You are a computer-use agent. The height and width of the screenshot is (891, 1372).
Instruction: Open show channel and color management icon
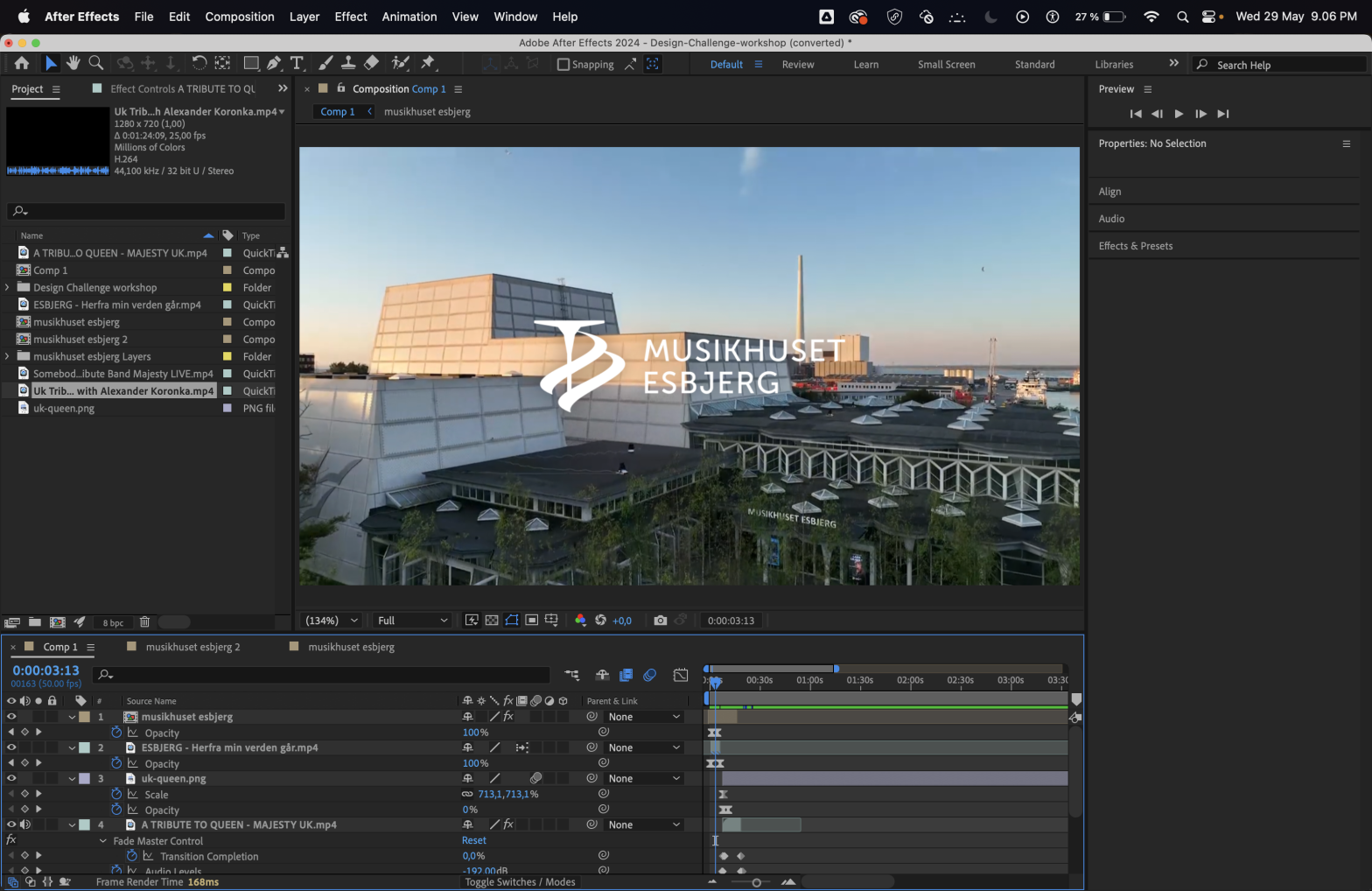click(x=580, y=621)
